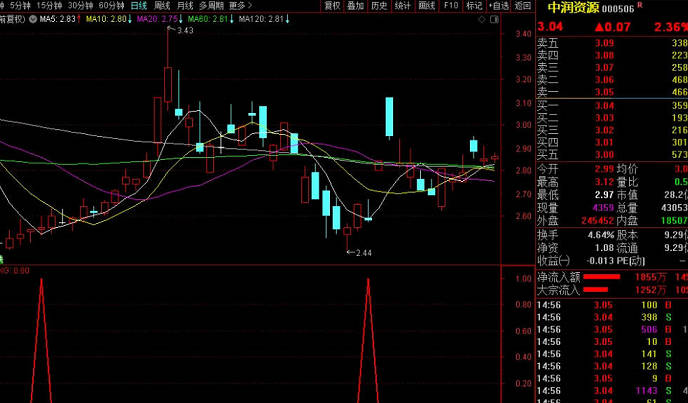This screenshot has height=403, width=688.
Task: Click the stock code 000506
Action: pyautogui.click(x=618, y=9)
